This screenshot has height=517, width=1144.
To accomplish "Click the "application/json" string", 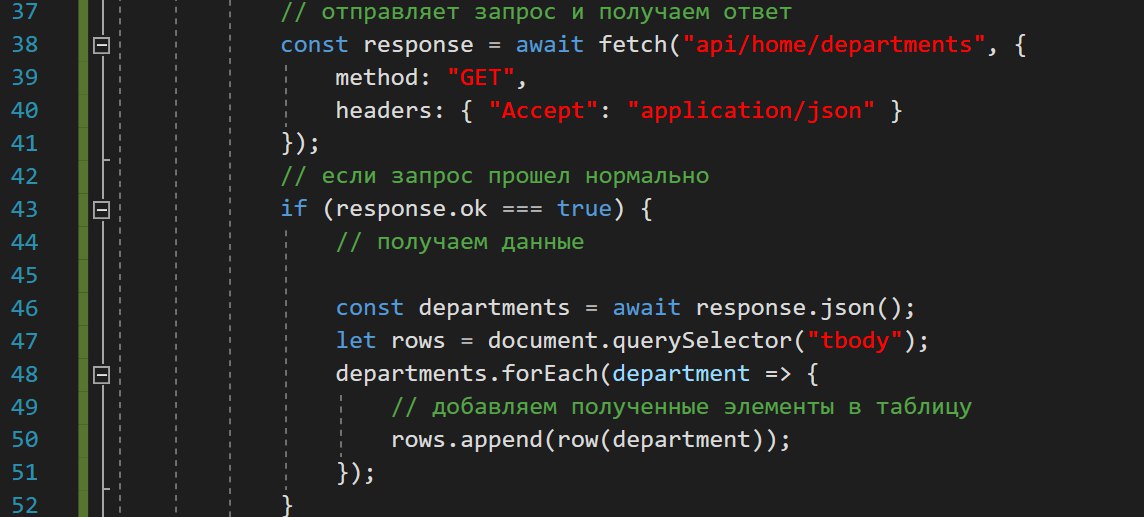I will (x=751, y=111).
